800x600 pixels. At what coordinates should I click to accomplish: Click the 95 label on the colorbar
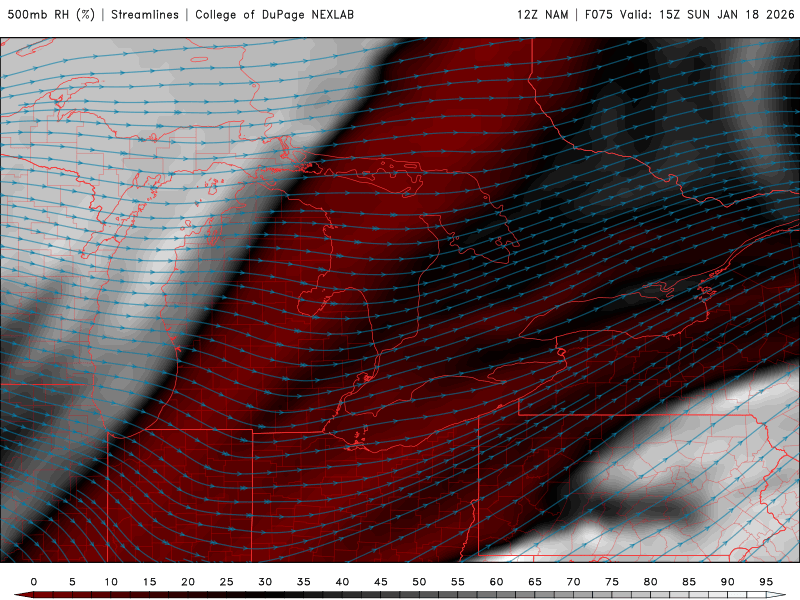click(x=766, y=582)
